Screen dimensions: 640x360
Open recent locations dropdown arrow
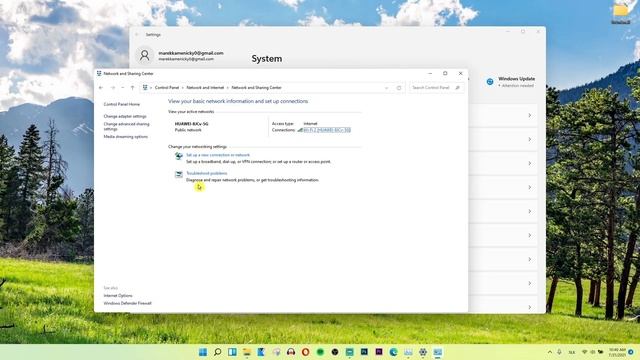pos(122,87)
